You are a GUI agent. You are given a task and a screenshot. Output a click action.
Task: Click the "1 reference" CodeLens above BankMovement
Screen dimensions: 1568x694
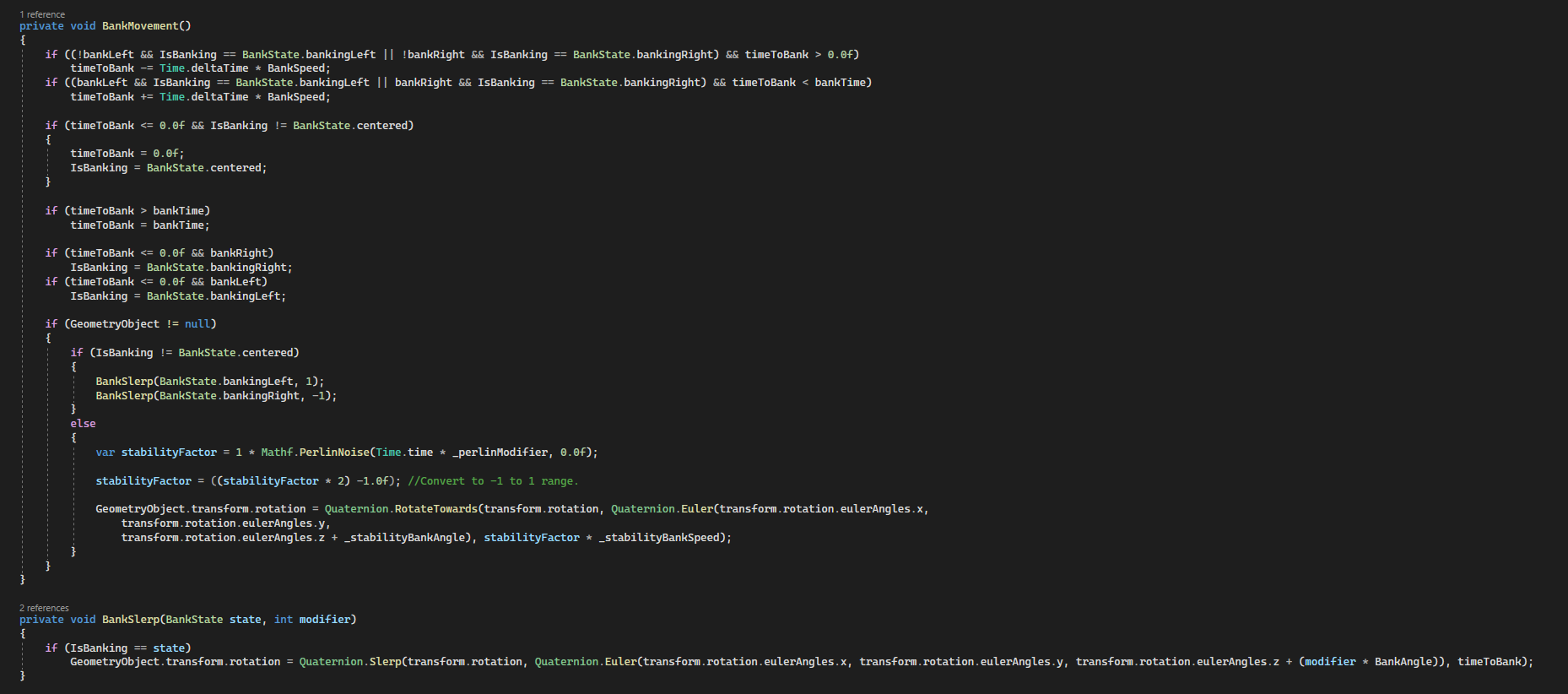point(42,14)
